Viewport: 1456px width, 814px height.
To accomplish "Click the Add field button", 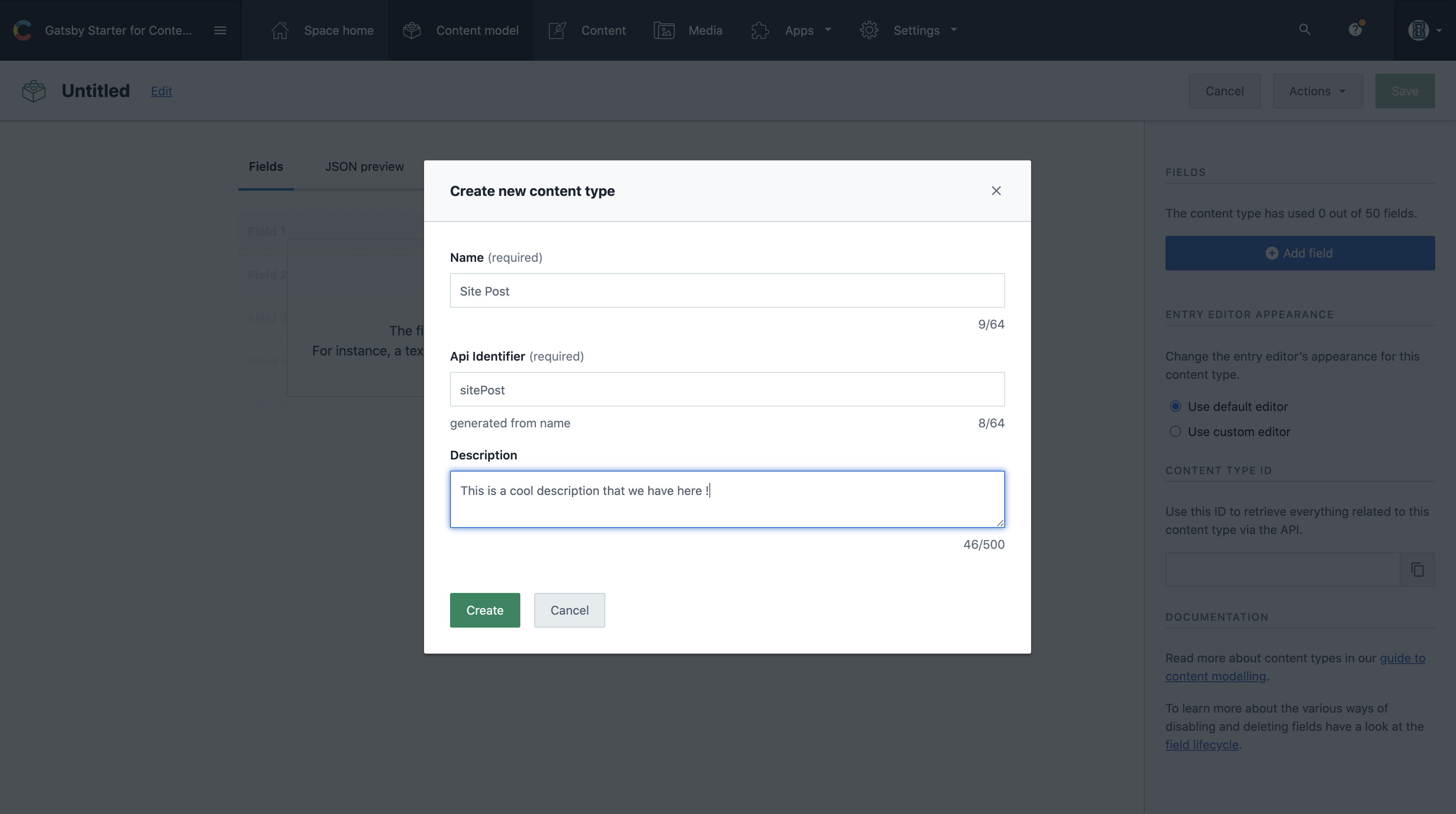I will (x=1299, y=253).
